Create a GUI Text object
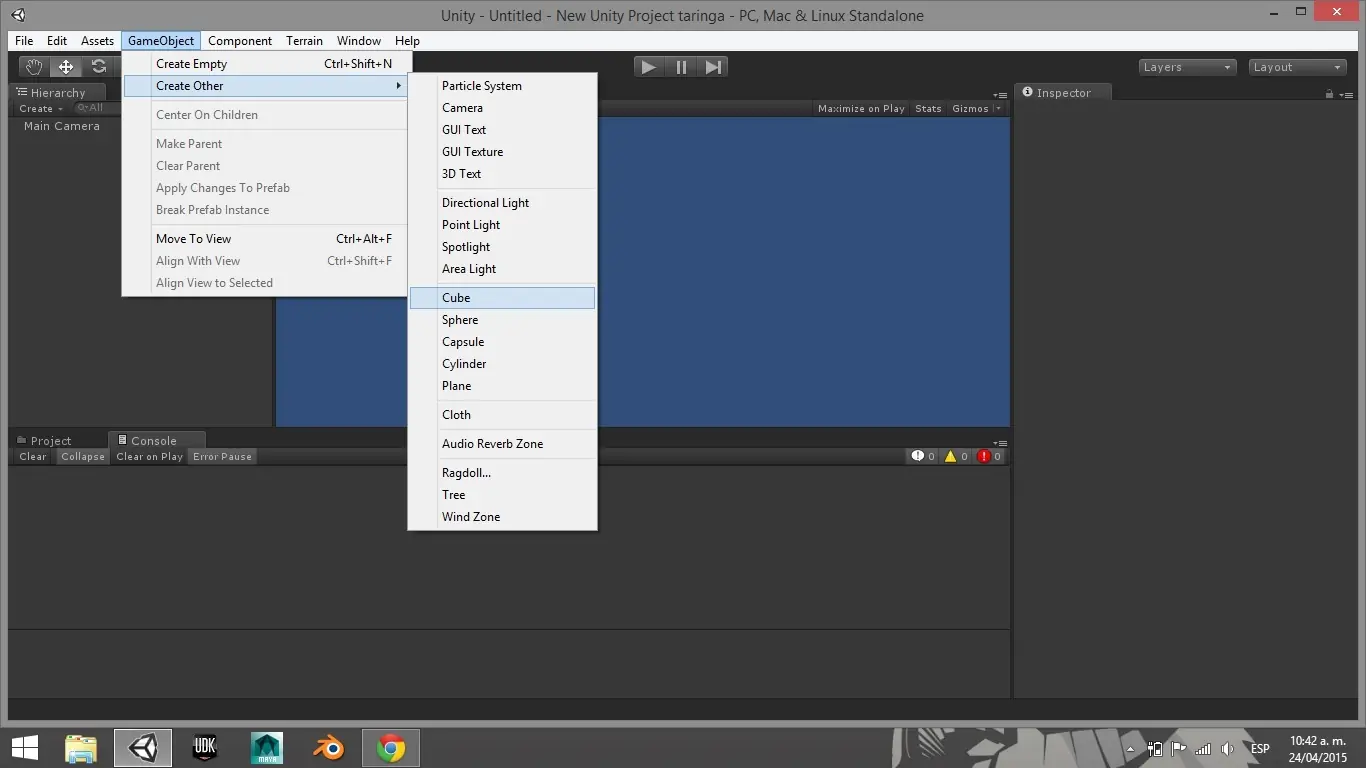Image resolution: width=1366 pixels, height=768 pixels. coord(502,130)
